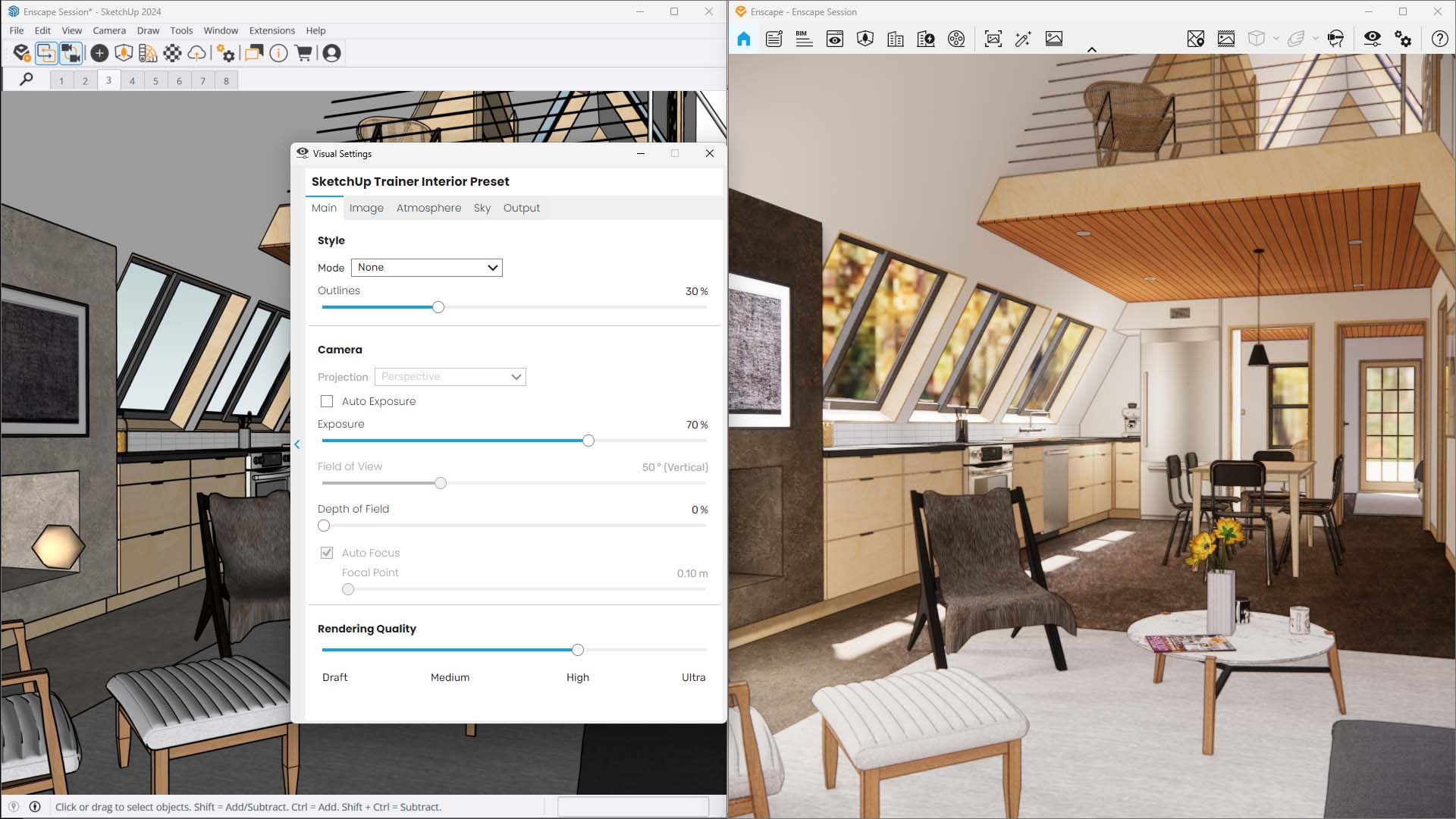
Task: Click the Rendering Quality slider handle
Action: tap(577, 650)
